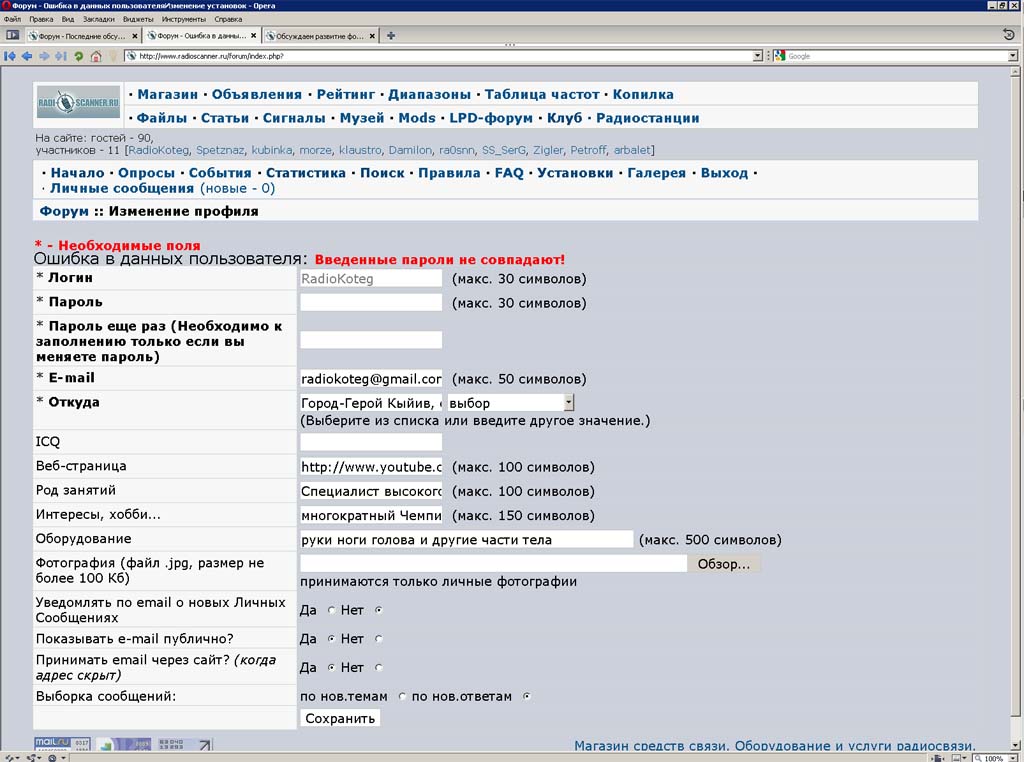Close the 'Обсуждаем развитие фо...' tab

[372, 36]
